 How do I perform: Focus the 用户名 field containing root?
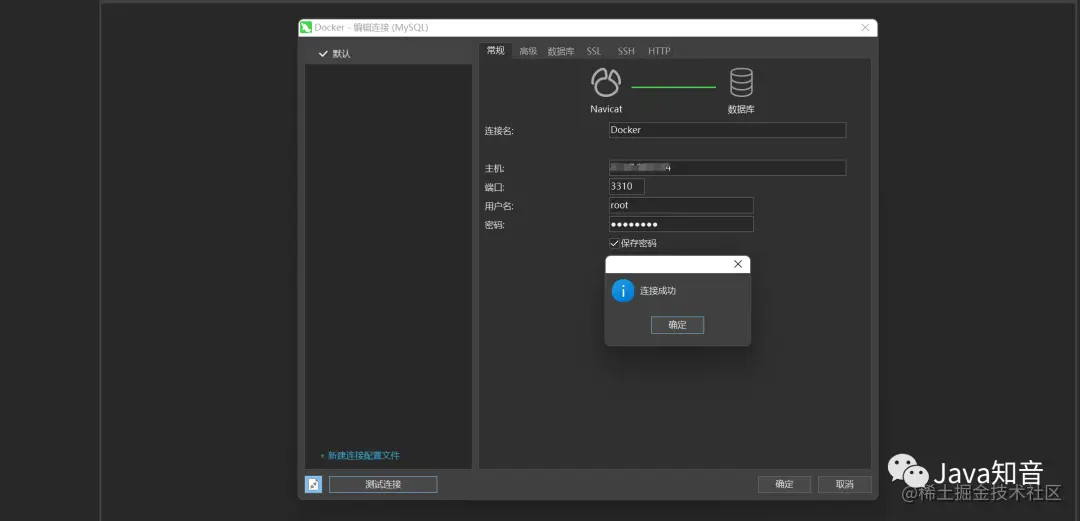point(681,205)
